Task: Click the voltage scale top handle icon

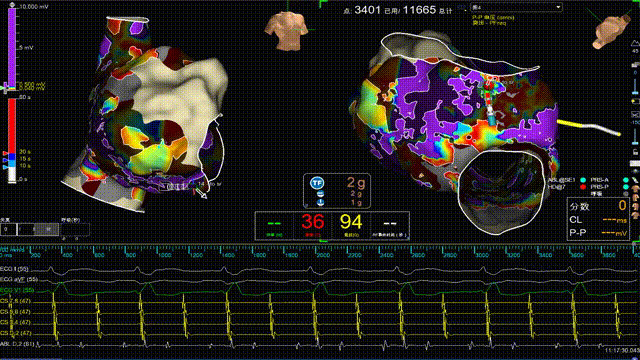Action: [x=12, y=5]
